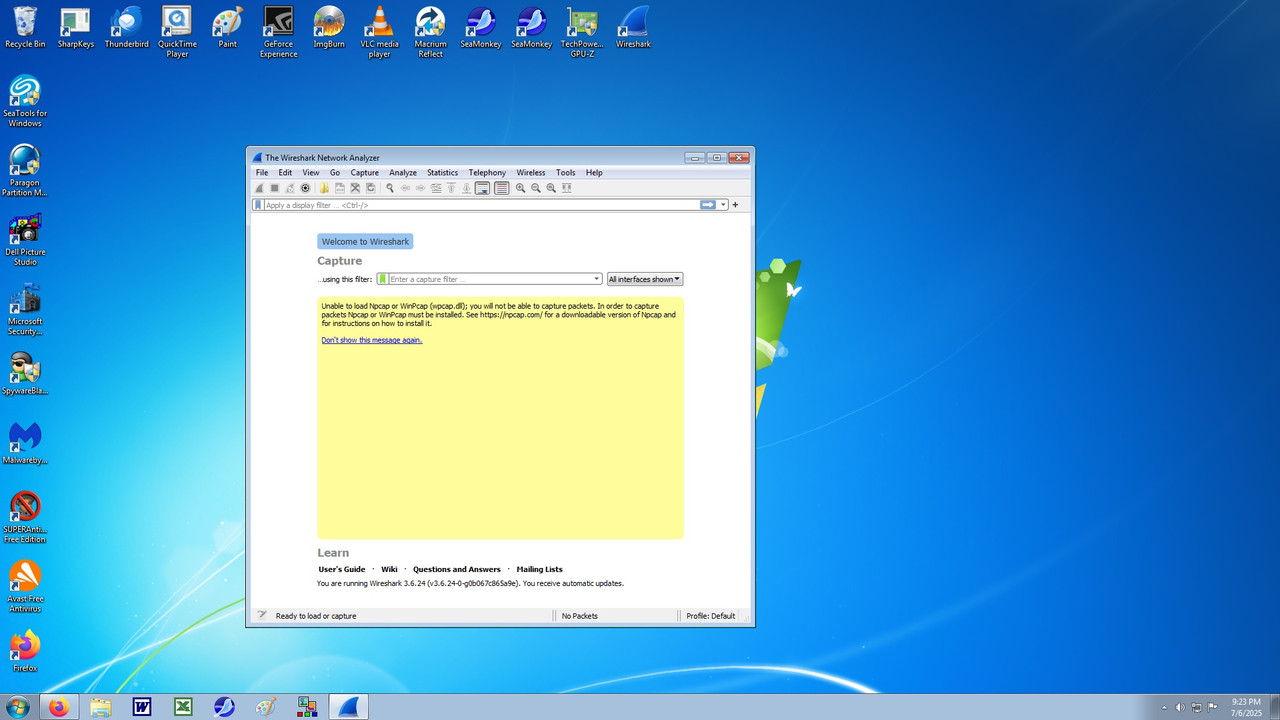Go back in packet history
This screenshot has width=1280, height=720.
tap(405, 188)
